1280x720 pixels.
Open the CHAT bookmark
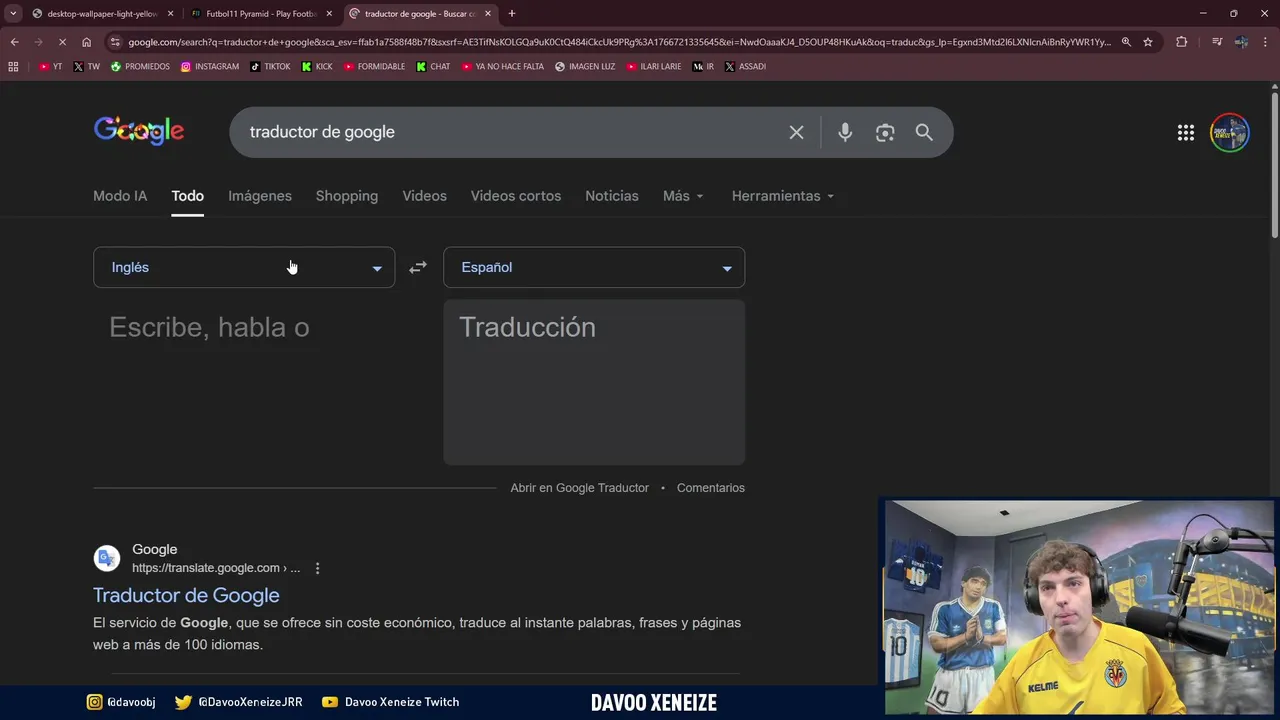[x=433, y=66]
